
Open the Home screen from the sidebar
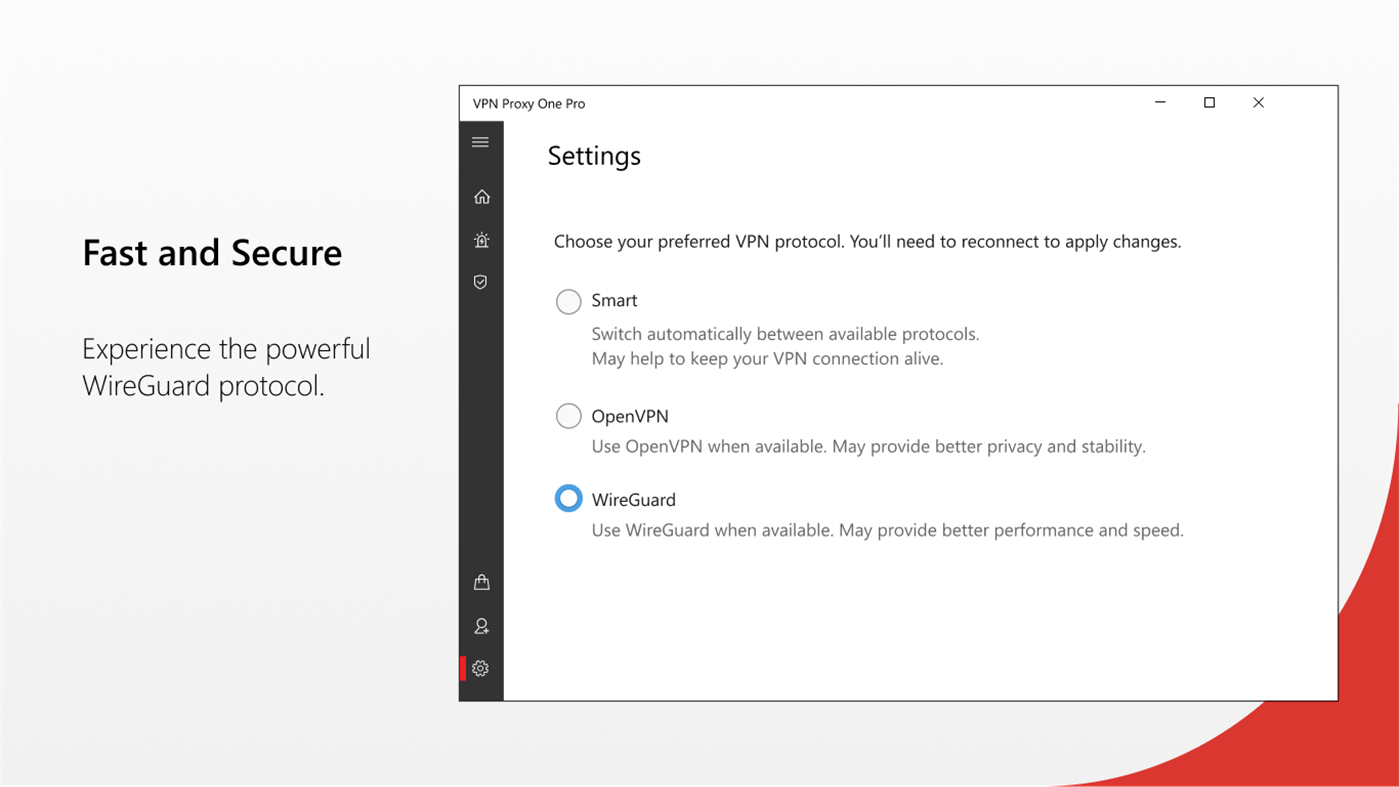coord(481,197)
